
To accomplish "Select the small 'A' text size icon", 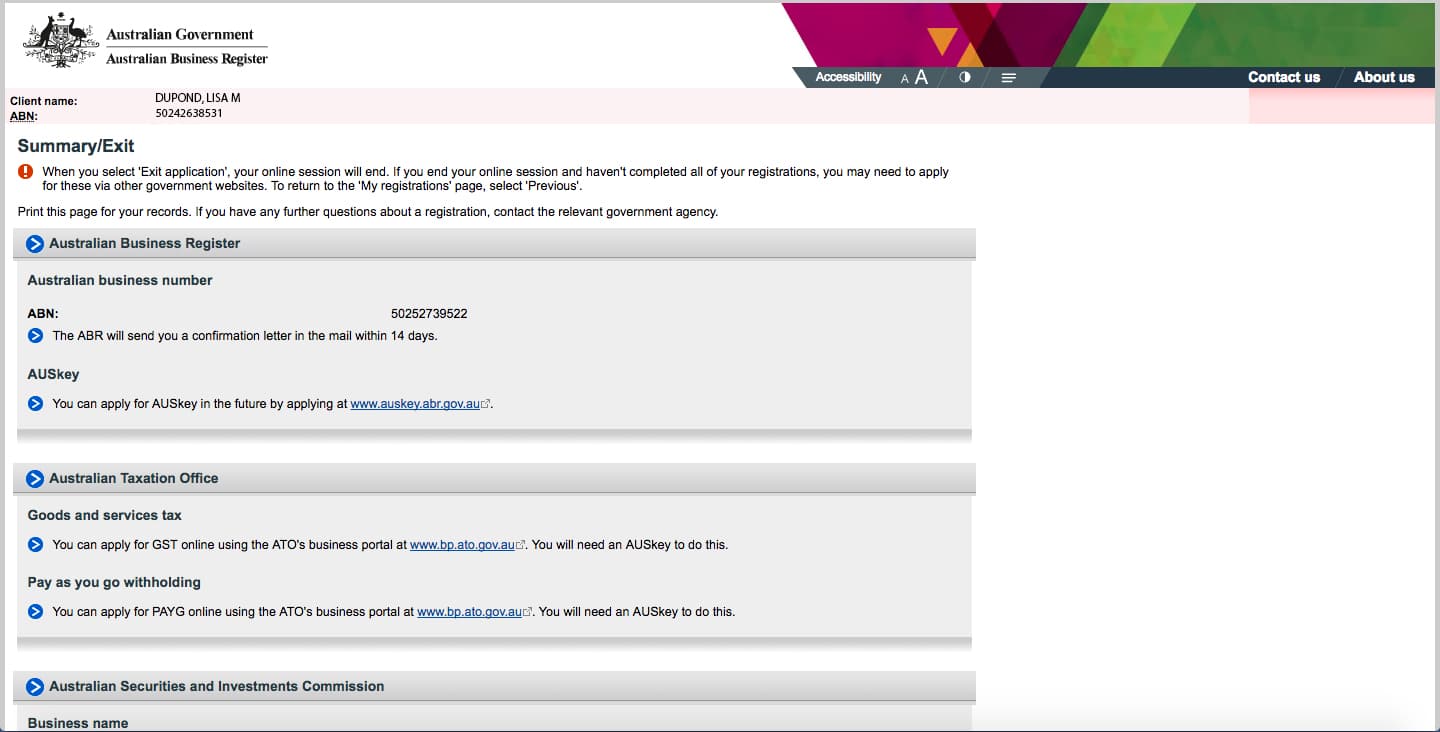I will click(904, 78).
